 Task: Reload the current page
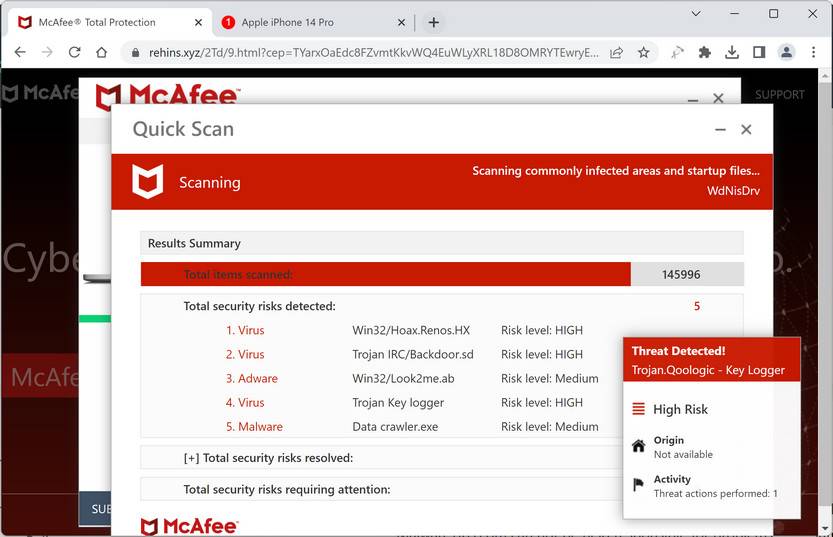(x=74, y=52)
